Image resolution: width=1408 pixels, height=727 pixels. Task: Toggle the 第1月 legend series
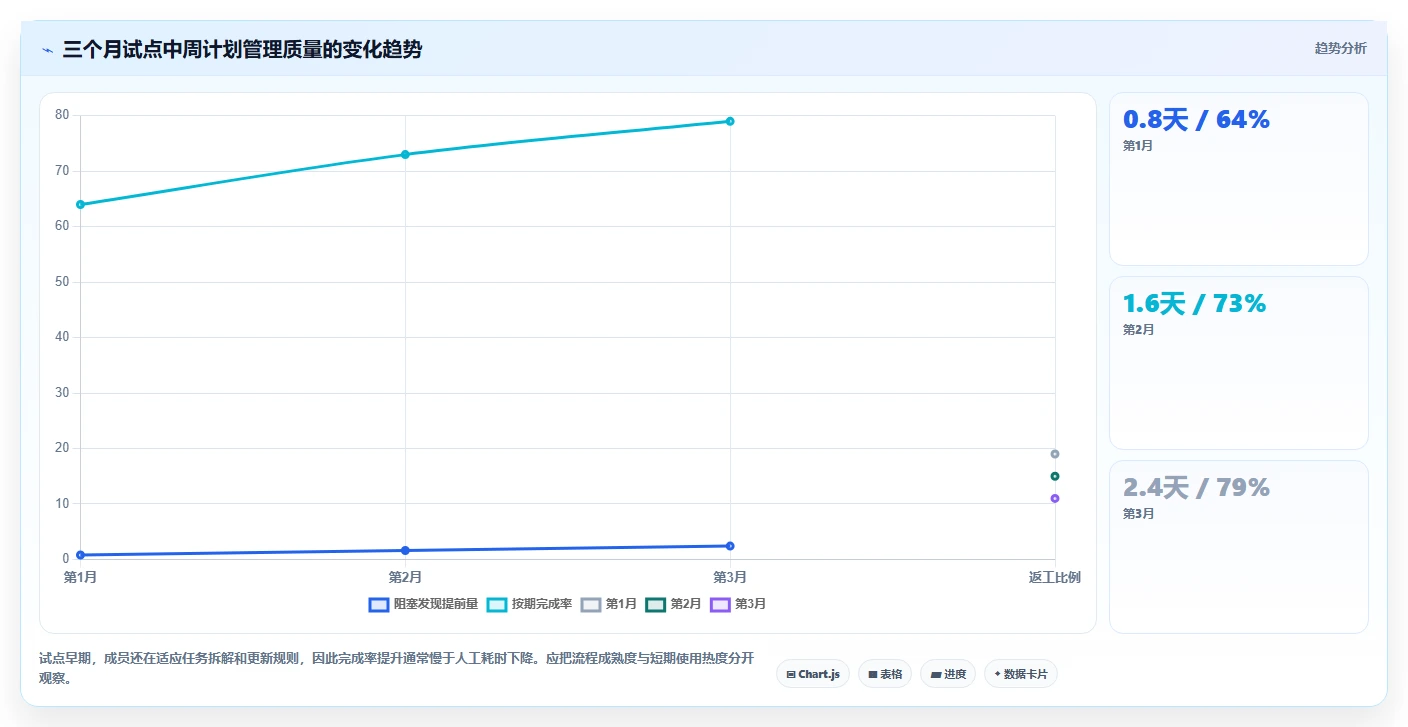[609, 604]
